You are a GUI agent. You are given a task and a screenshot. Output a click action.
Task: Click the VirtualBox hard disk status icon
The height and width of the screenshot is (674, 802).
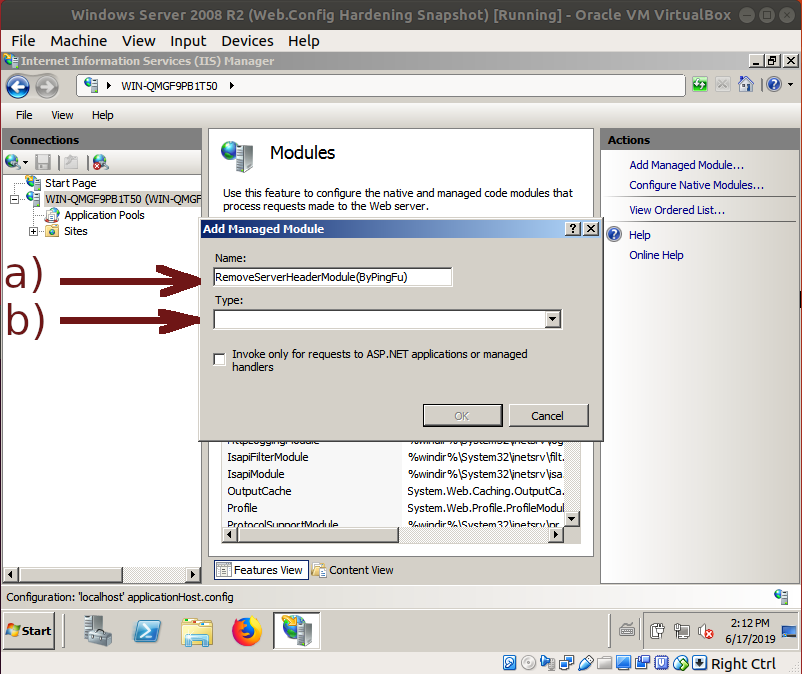coord(509,663)
